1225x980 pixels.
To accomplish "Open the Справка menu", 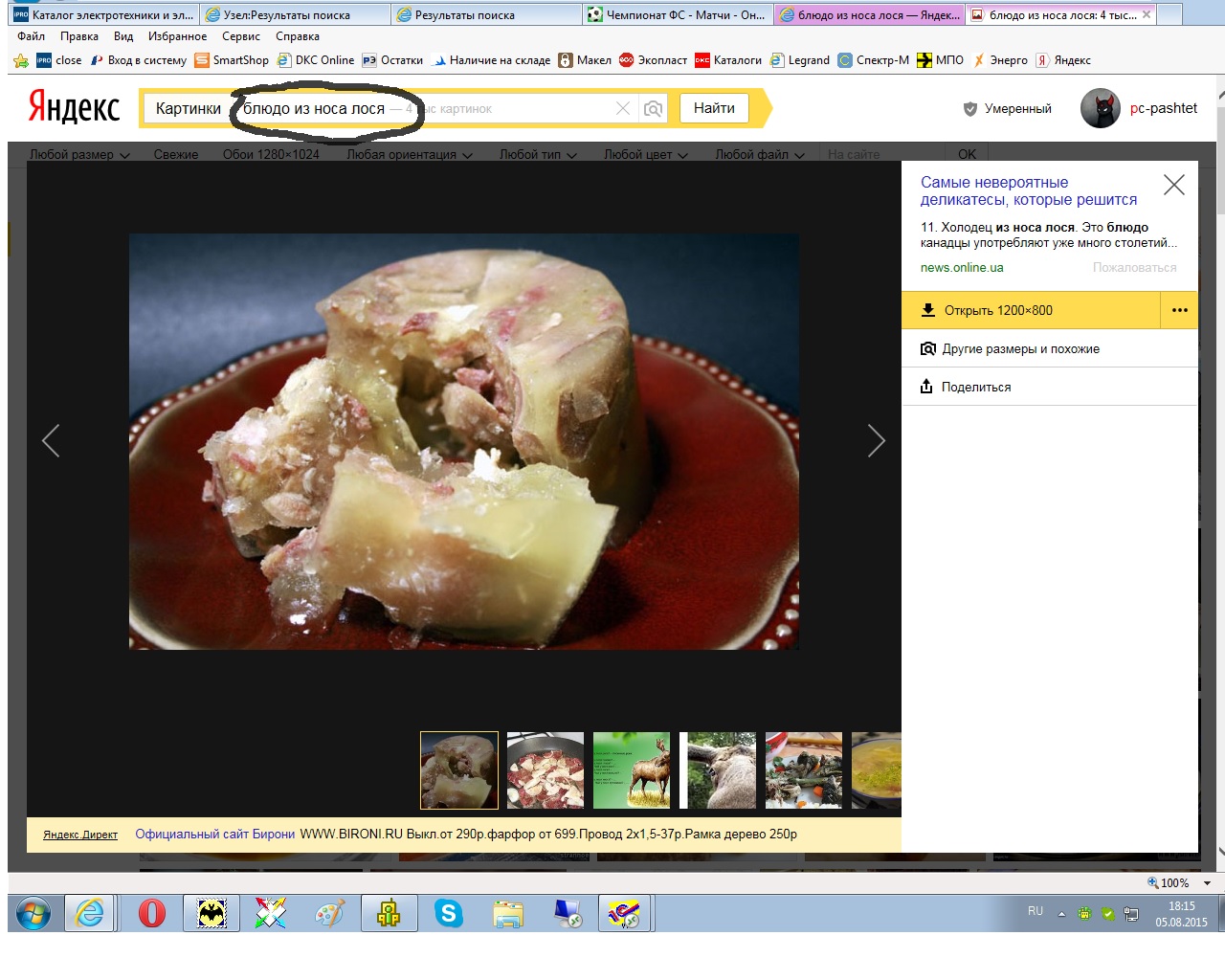I will [298, 36].
